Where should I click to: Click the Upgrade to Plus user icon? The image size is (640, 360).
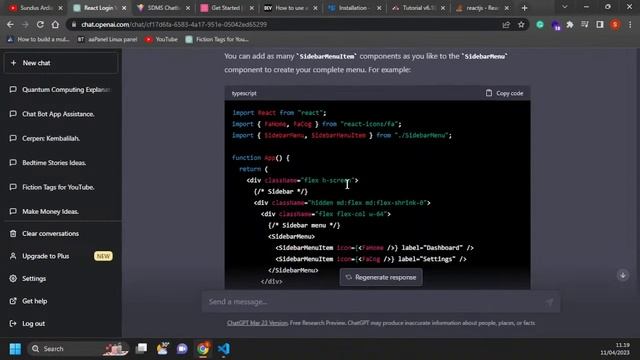pos(13,256)
